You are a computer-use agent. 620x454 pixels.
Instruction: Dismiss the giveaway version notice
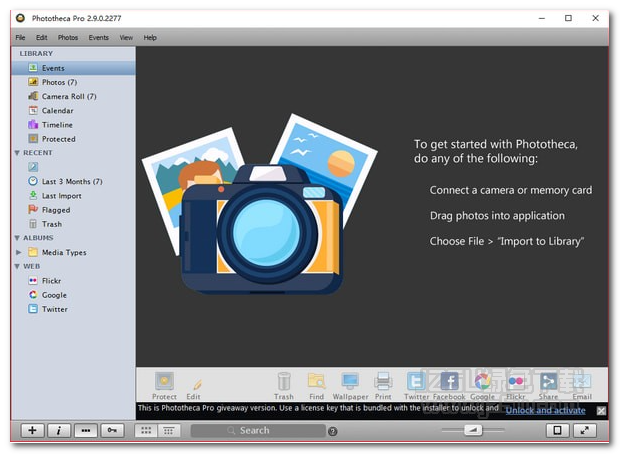tap(601, 411)
